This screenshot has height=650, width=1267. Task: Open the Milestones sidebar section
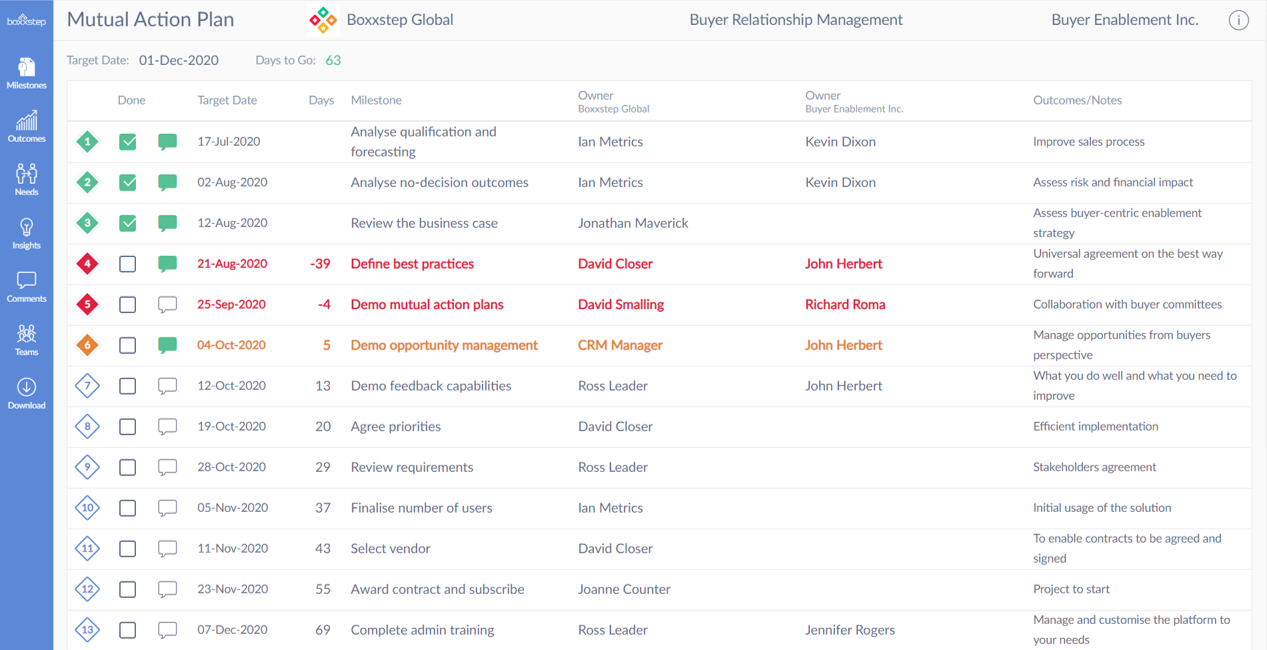pos(26,73)
